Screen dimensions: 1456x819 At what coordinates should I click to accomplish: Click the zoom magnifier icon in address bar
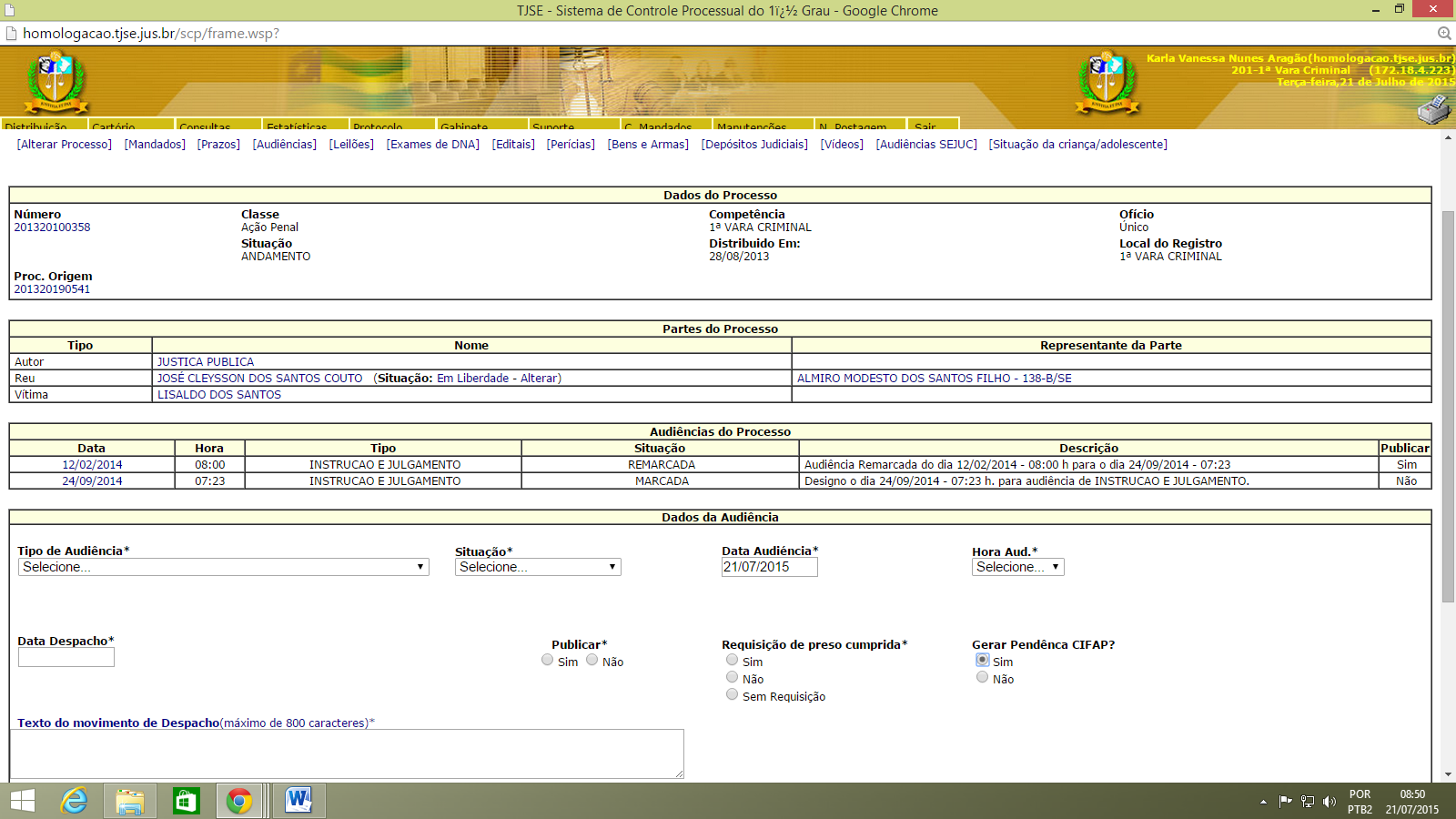coord(1444,34)
